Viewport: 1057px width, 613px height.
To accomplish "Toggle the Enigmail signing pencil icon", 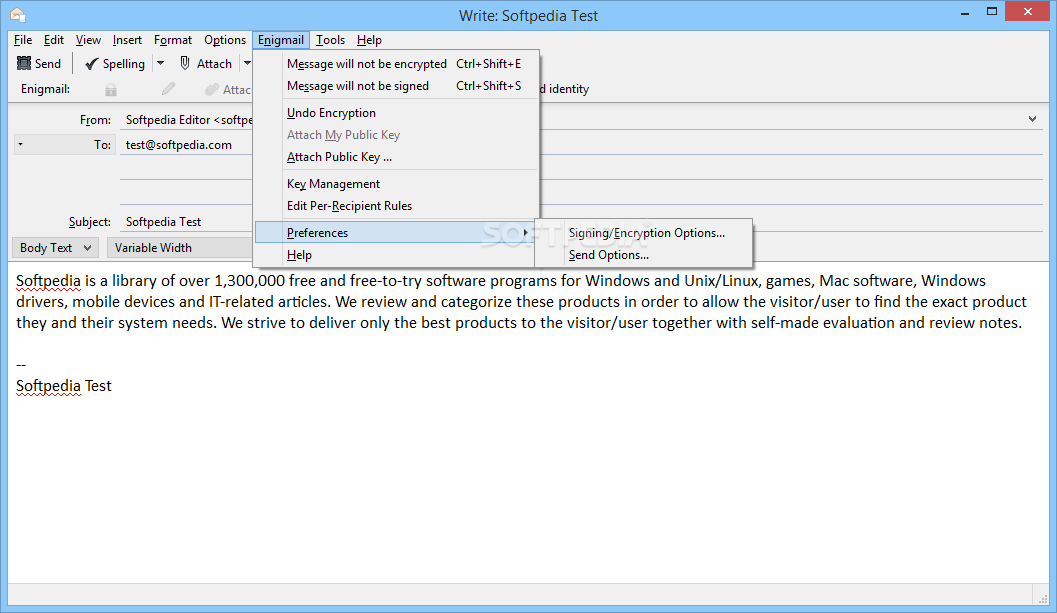I will point(169,89).
